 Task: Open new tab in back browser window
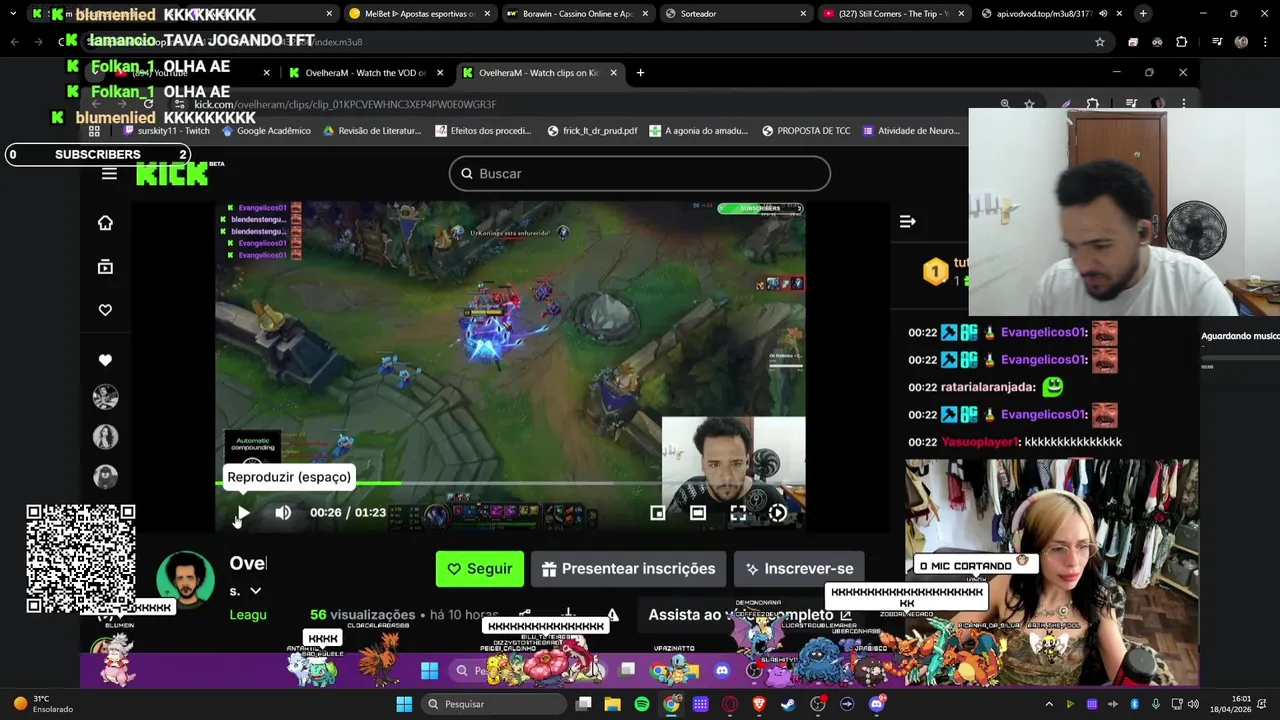click(x=1143, y=14)
